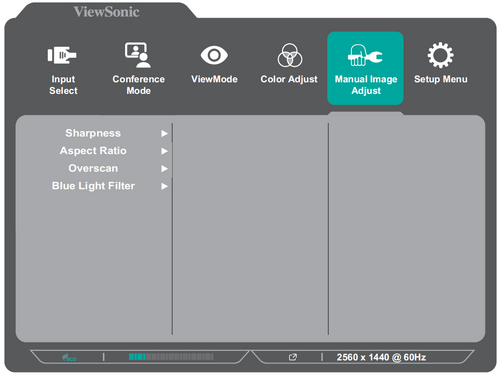This screenshot has width=500, height=377.
Task: Open Setup Menu gear icon
Action: [x=440, y=55]
